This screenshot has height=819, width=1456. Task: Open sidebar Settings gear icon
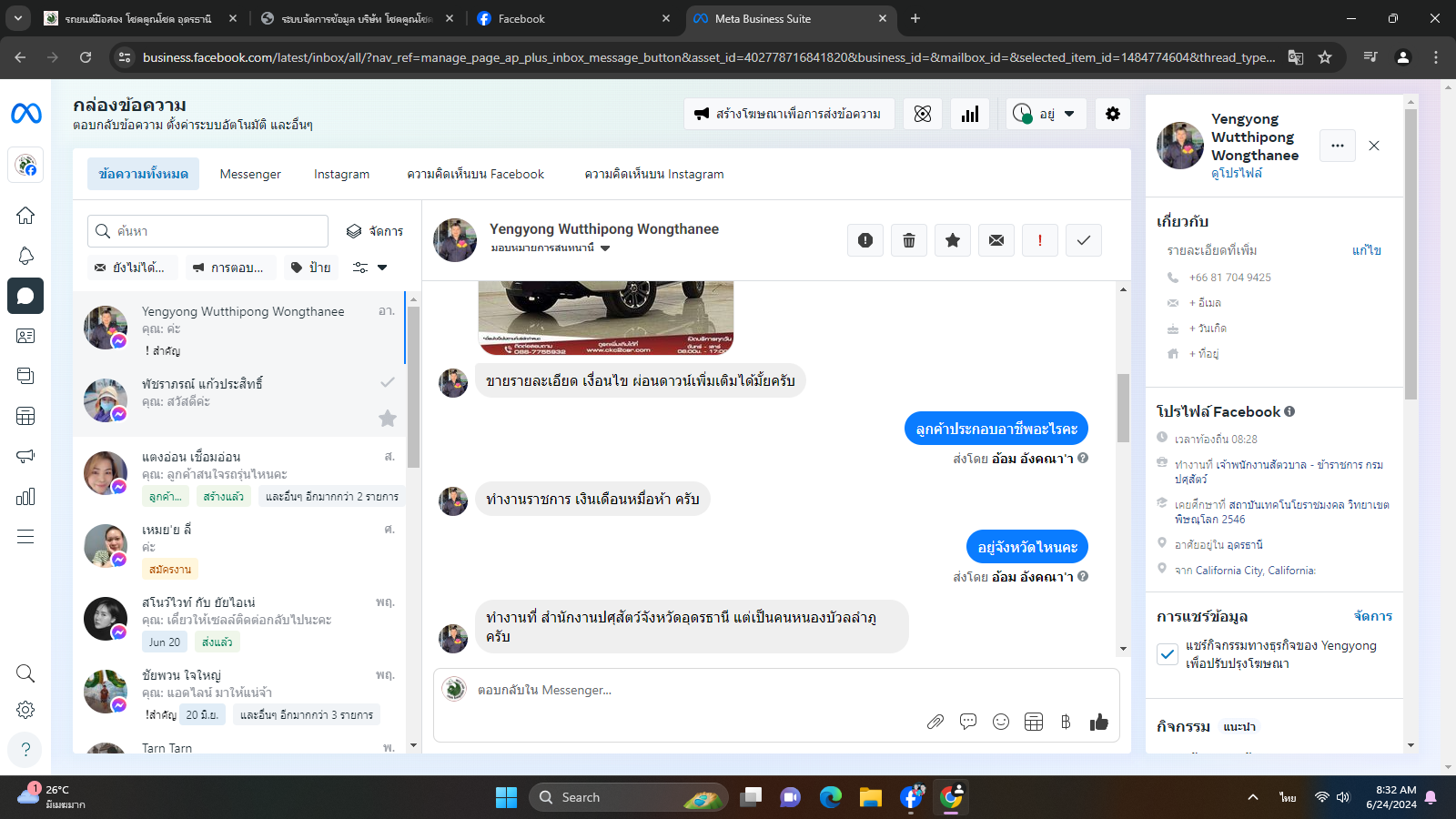(x=25, y=710)
